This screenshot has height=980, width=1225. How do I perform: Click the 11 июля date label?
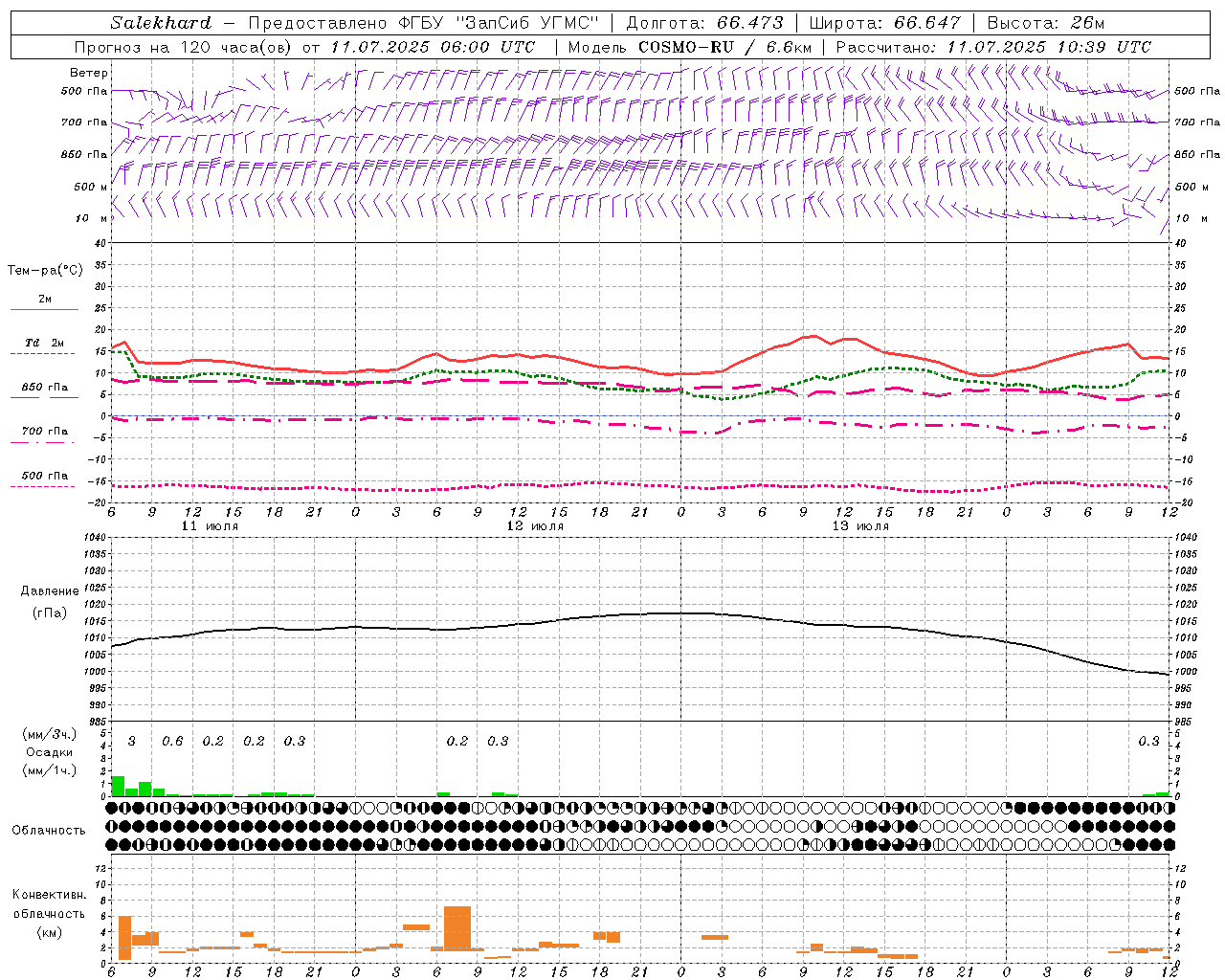point(210,526)
